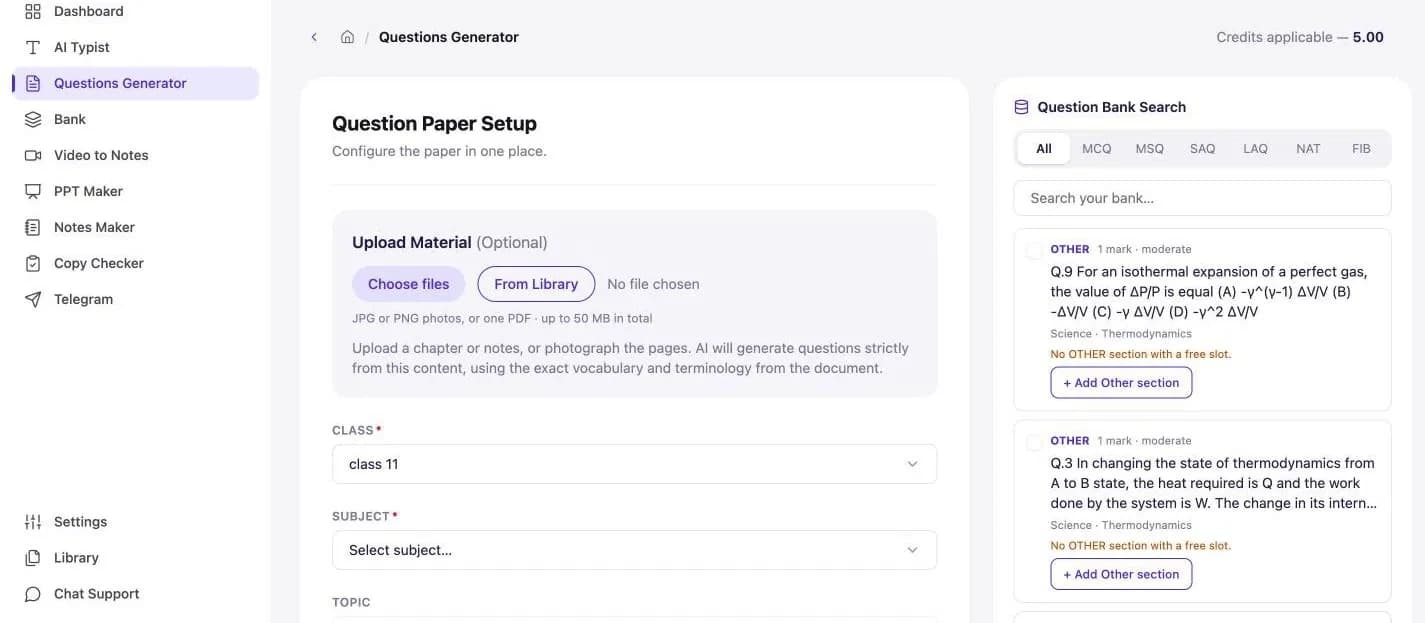Click the Questions Generator document icon
The width and height of the screenshot is (1425, 623).
point(33,83)
